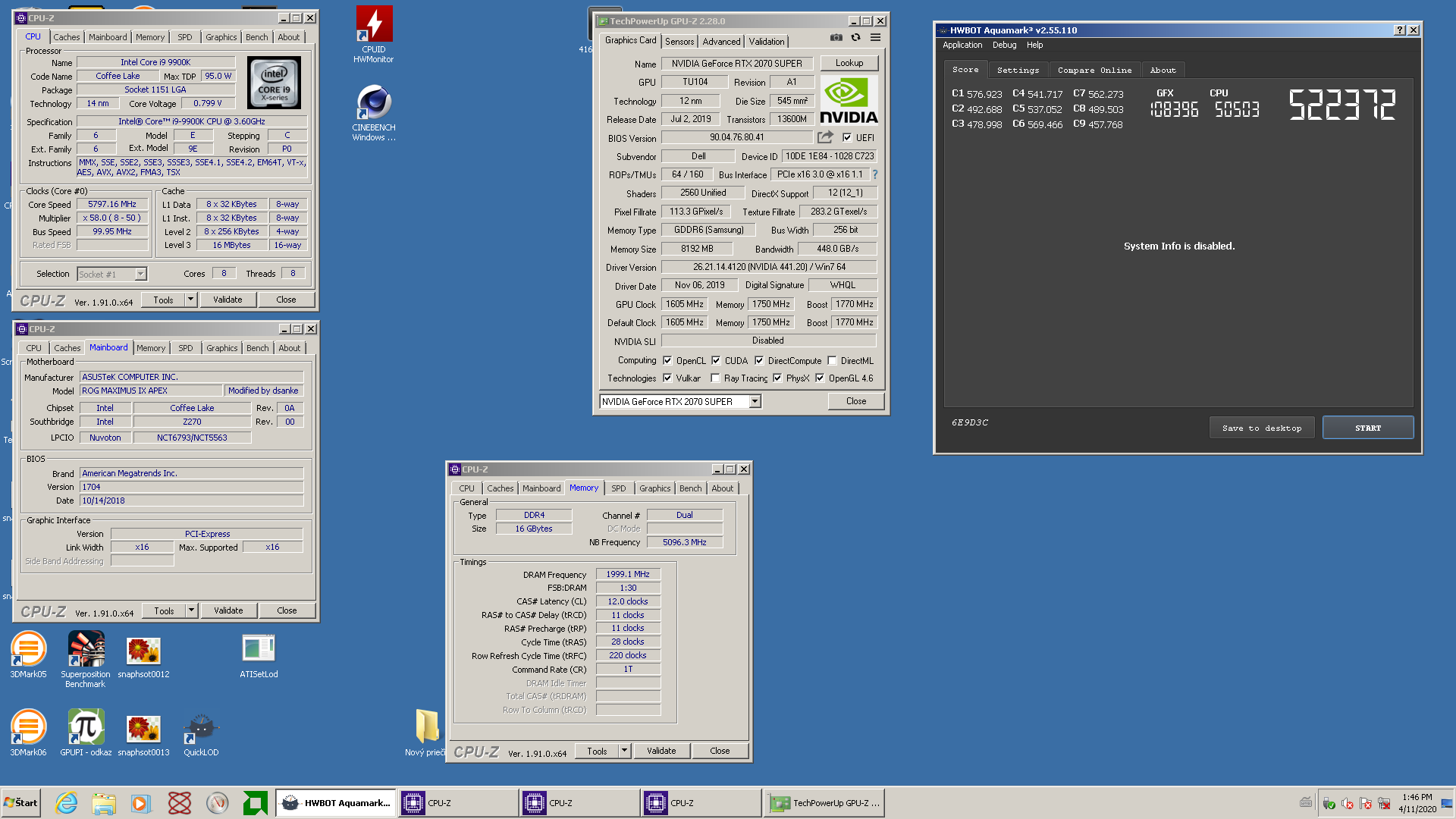Click Show desktop button at taskbar end
Viewport: 1456px width, 819px height.
1448,803
